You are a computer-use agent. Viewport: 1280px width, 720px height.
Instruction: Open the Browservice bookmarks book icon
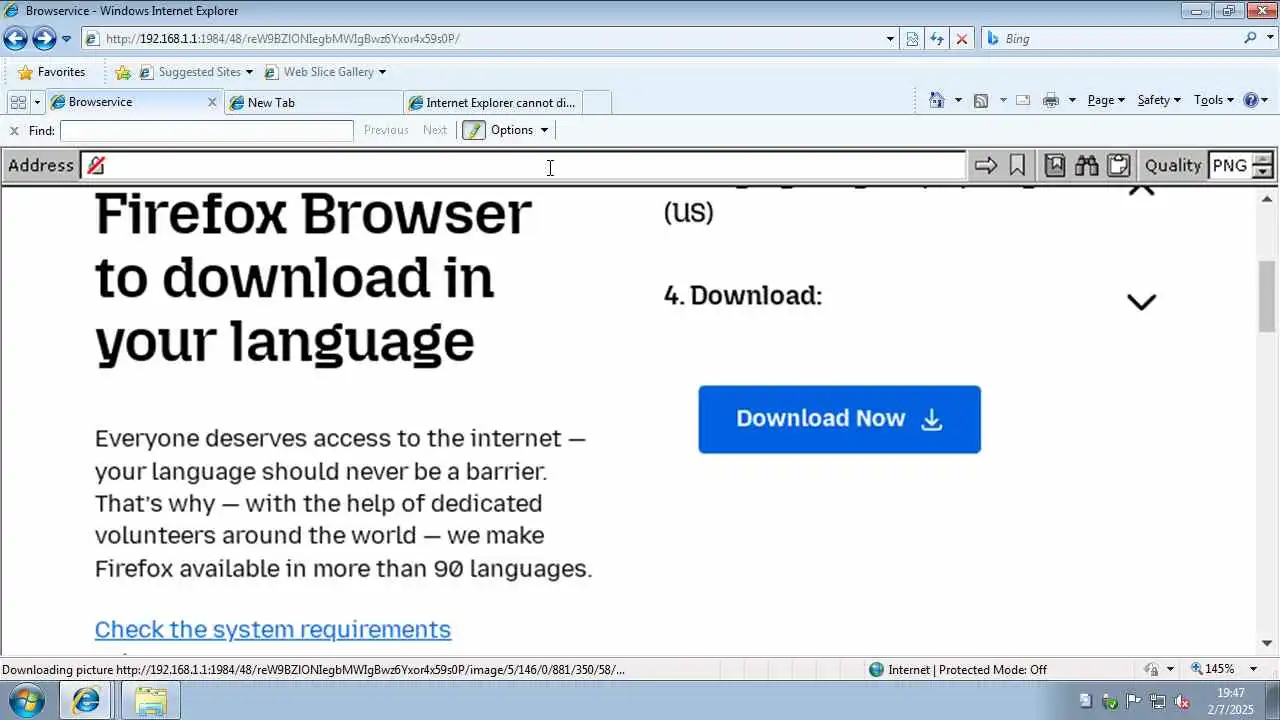[x=1054, y=165]
